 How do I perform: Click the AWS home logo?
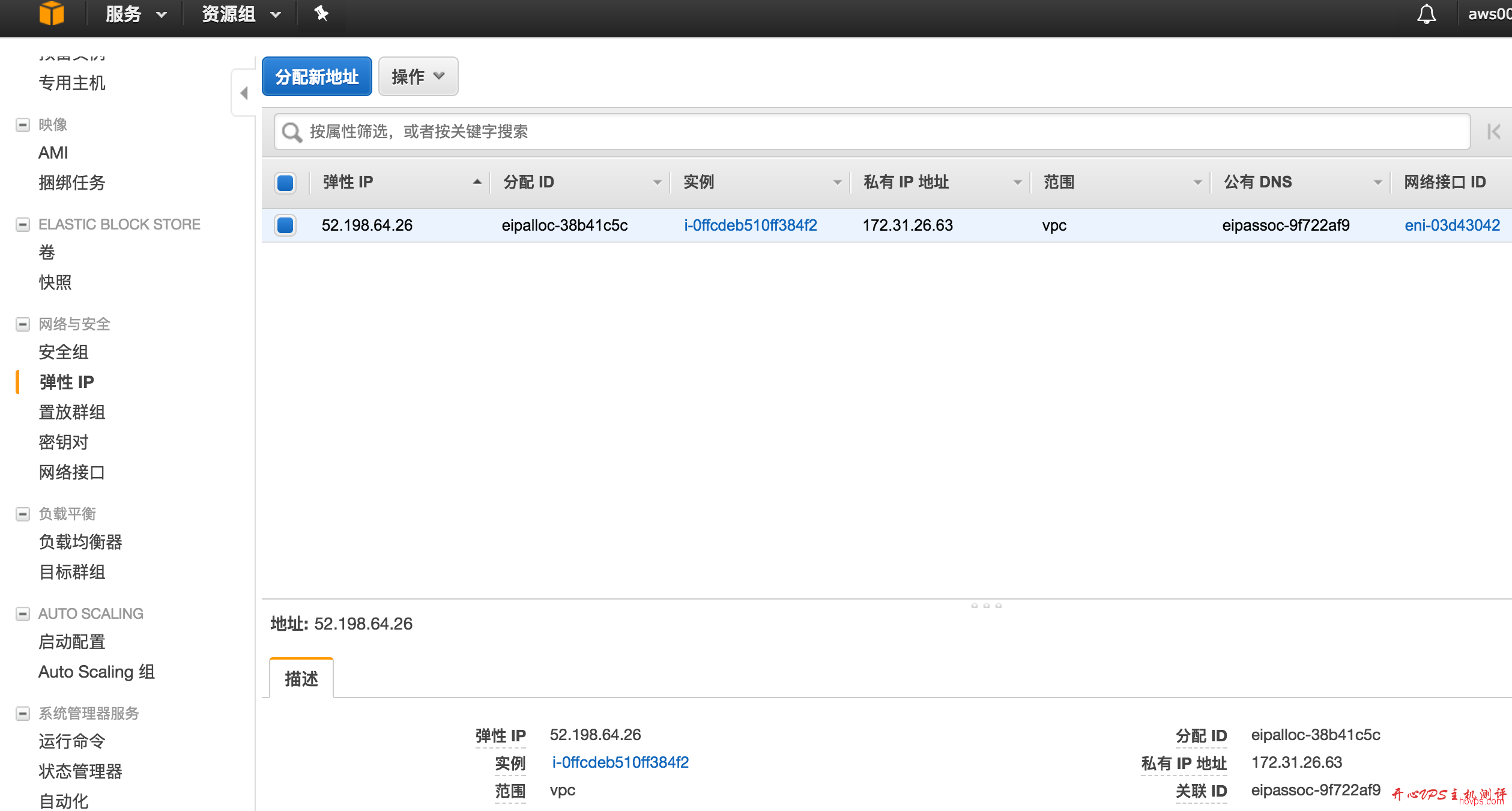(52, 13)
